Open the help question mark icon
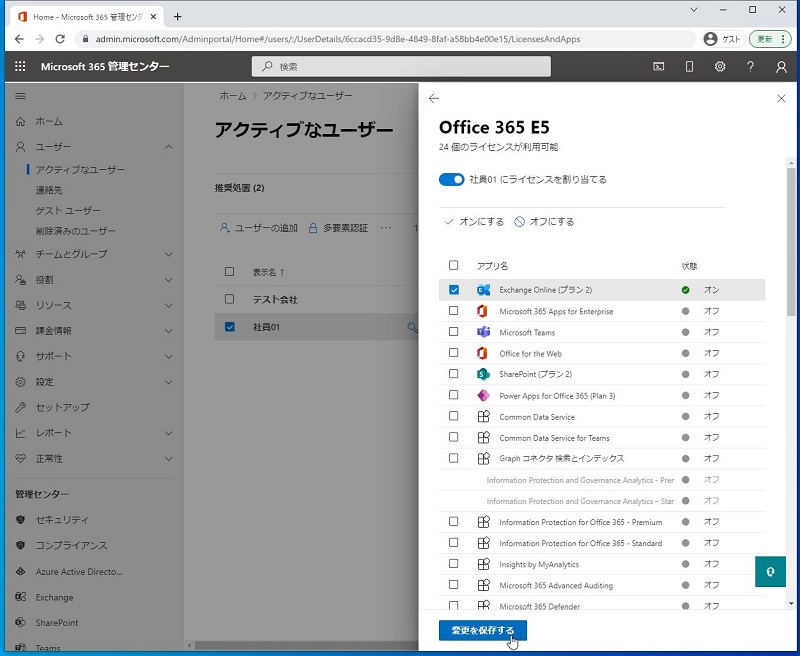Screen dimensions: 800x656 751,66
